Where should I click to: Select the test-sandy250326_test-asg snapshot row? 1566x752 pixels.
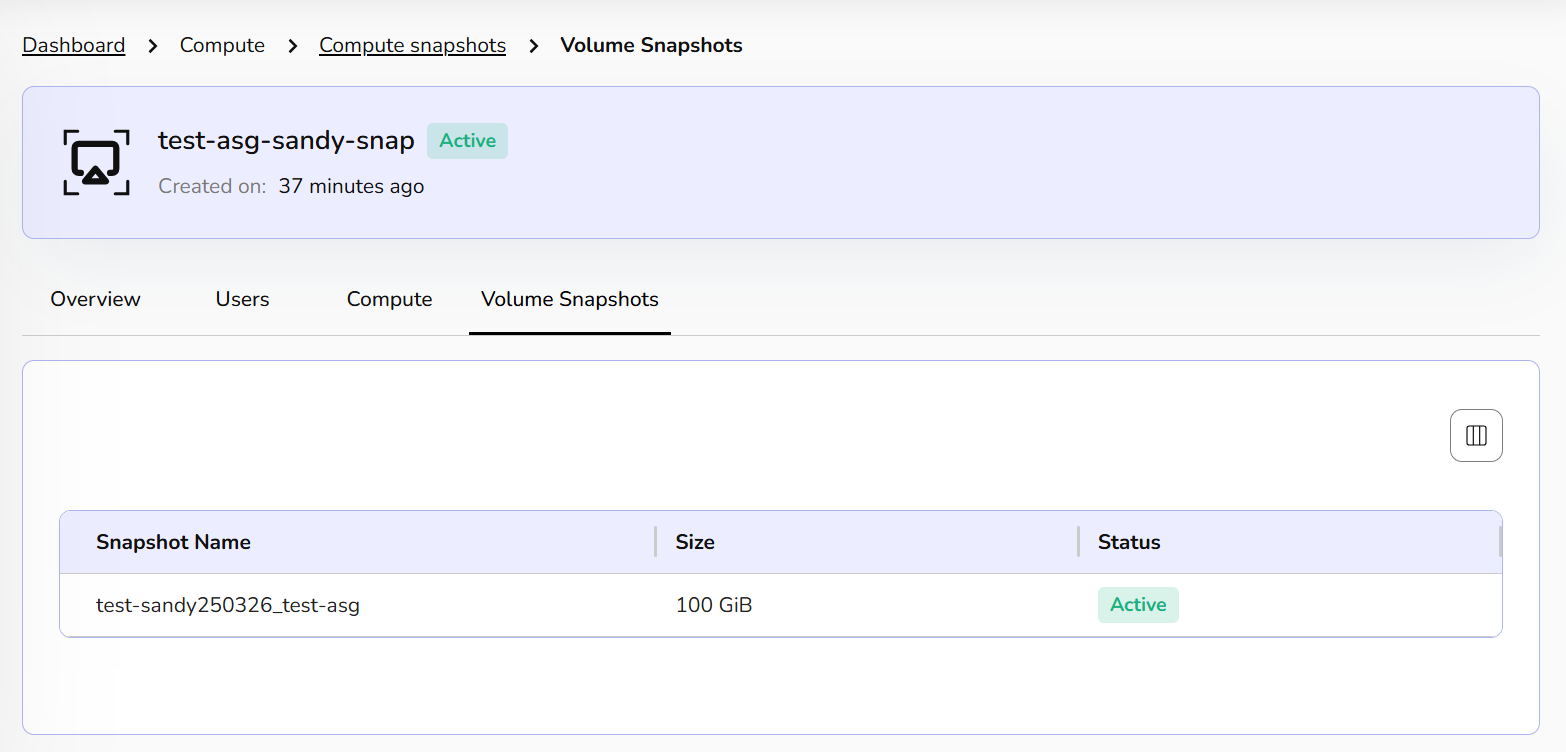click(x=228, y=605)
